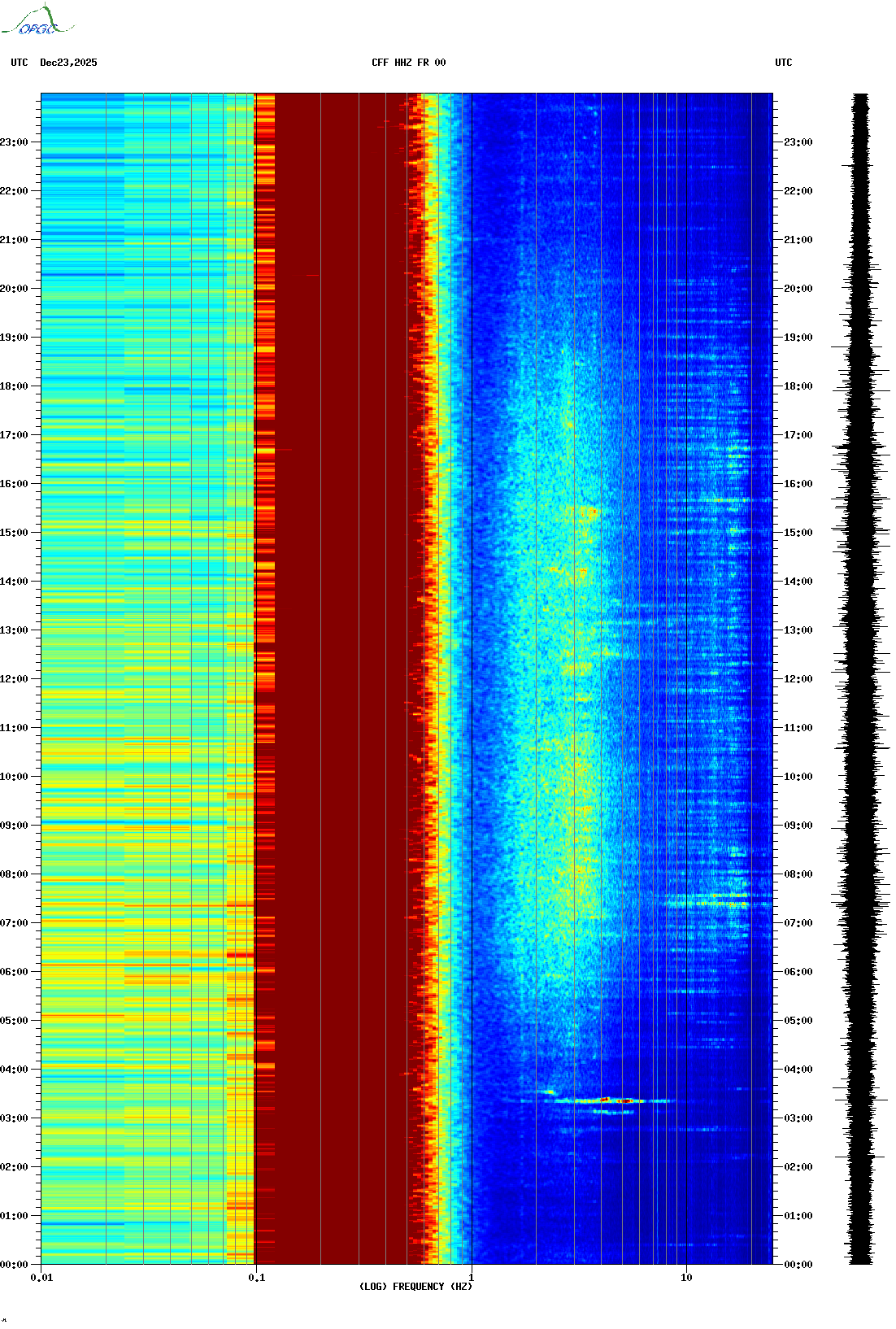Viewport: 896px width, 1329px height.
Task: Click 20:00 on the left time axis
Action: coord(14,289)
